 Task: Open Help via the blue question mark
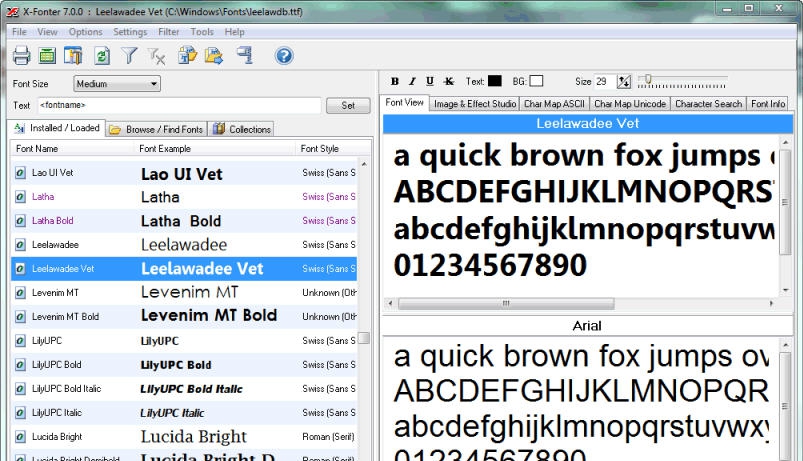tap(284, 56)
